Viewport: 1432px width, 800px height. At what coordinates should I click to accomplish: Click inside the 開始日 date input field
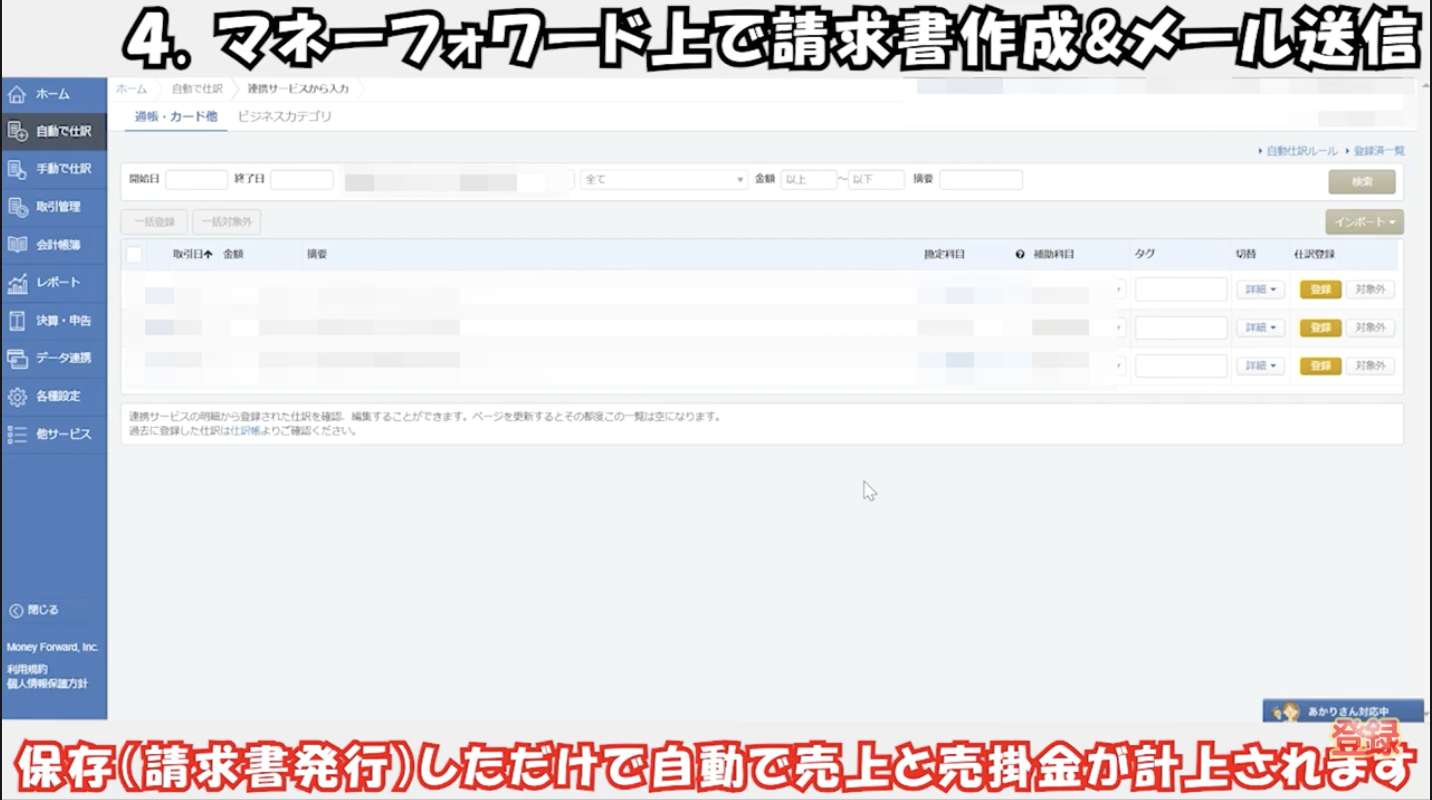click(x=197, y=179)
